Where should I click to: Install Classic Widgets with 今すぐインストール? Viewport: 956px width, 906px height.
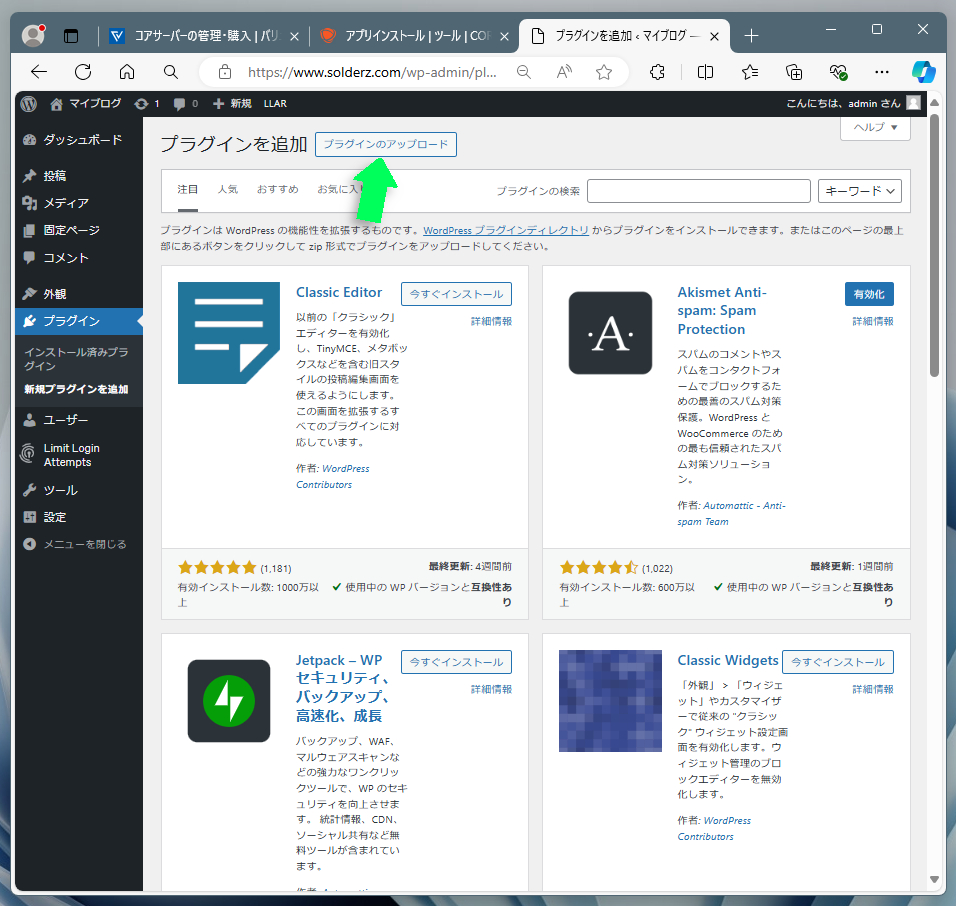(838, 662)
